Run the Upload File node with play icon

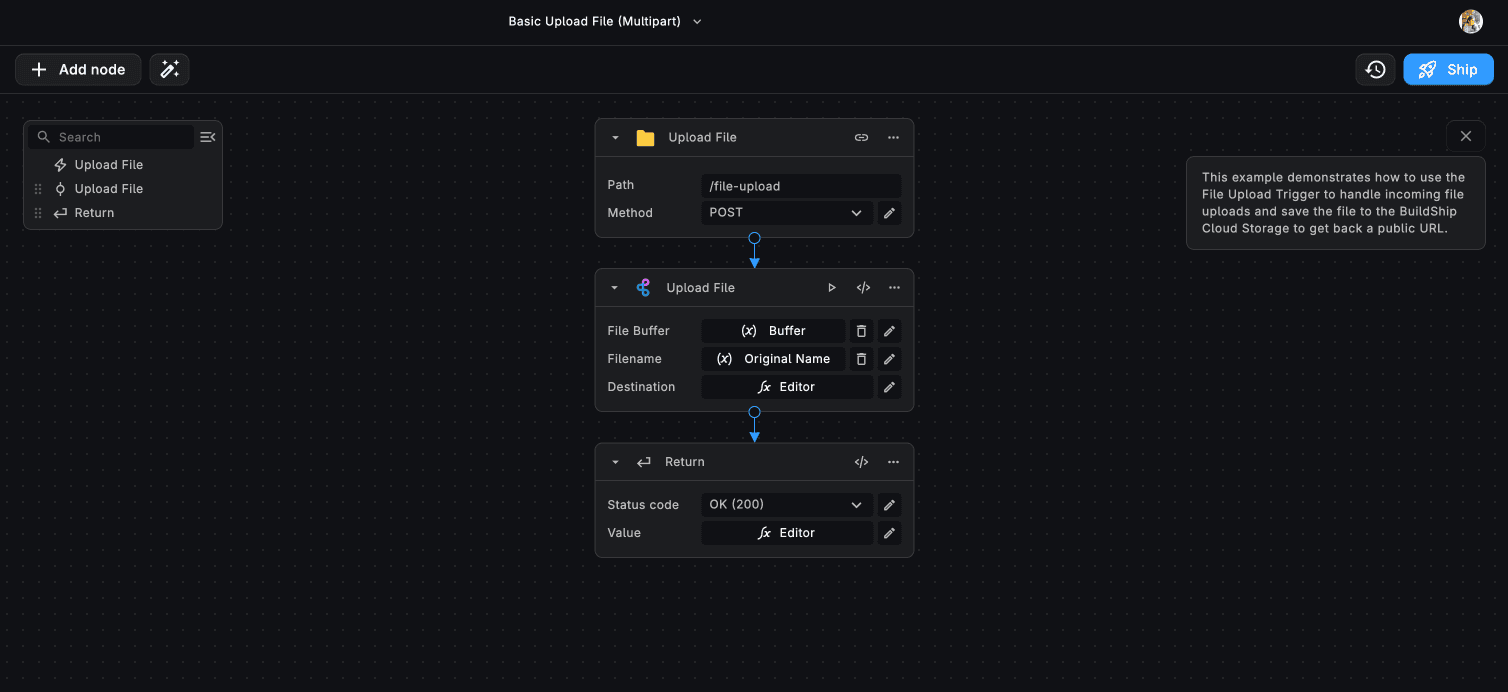[832, 287]
